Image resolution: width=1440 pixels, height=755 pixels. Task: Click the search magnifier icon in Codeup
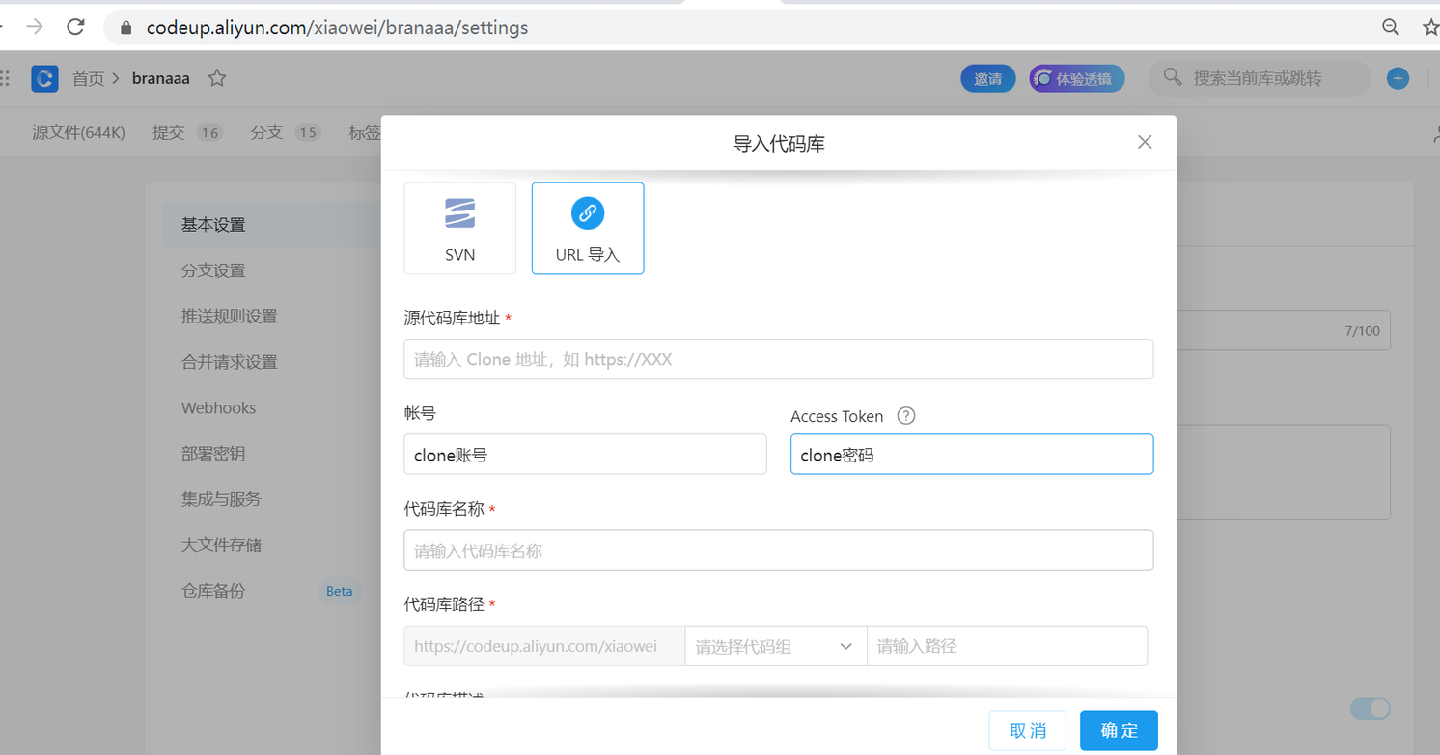click(1172, 77)
